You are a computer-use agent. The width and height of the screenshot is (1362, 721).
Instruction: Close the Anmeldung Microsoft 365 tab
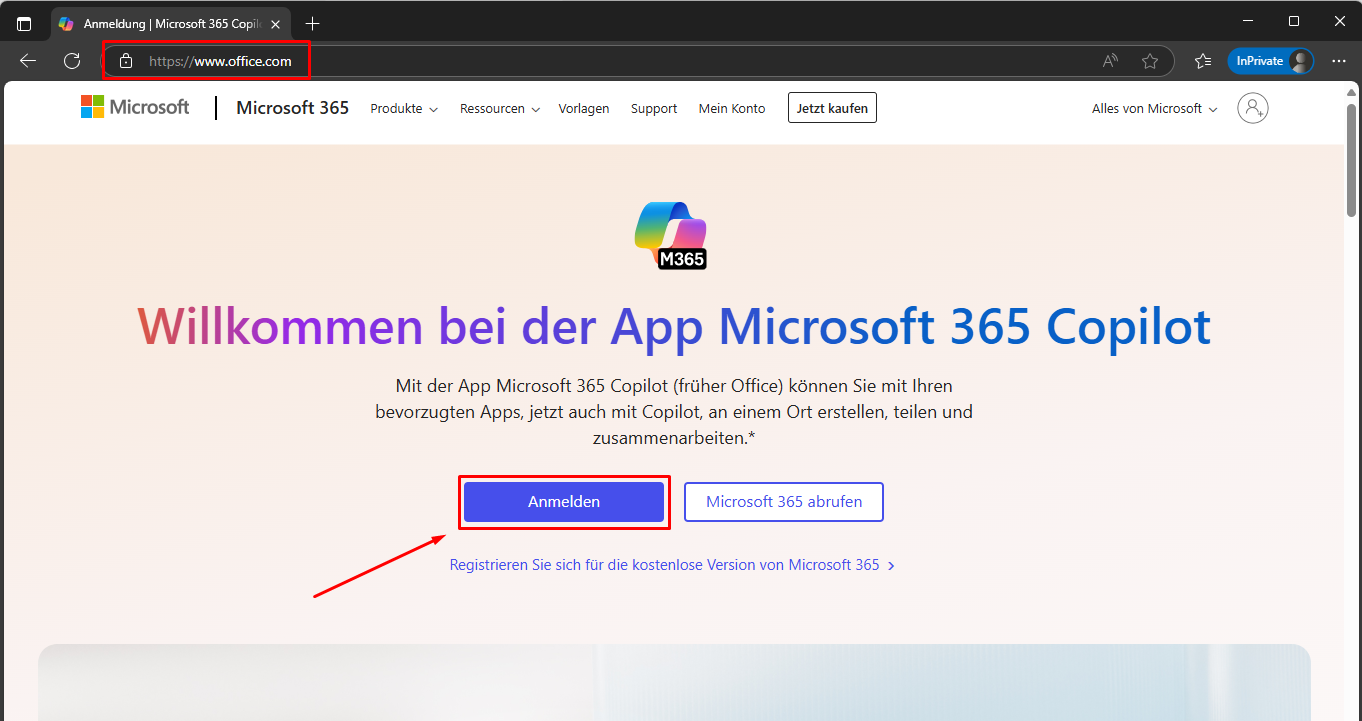pos(276,23)
